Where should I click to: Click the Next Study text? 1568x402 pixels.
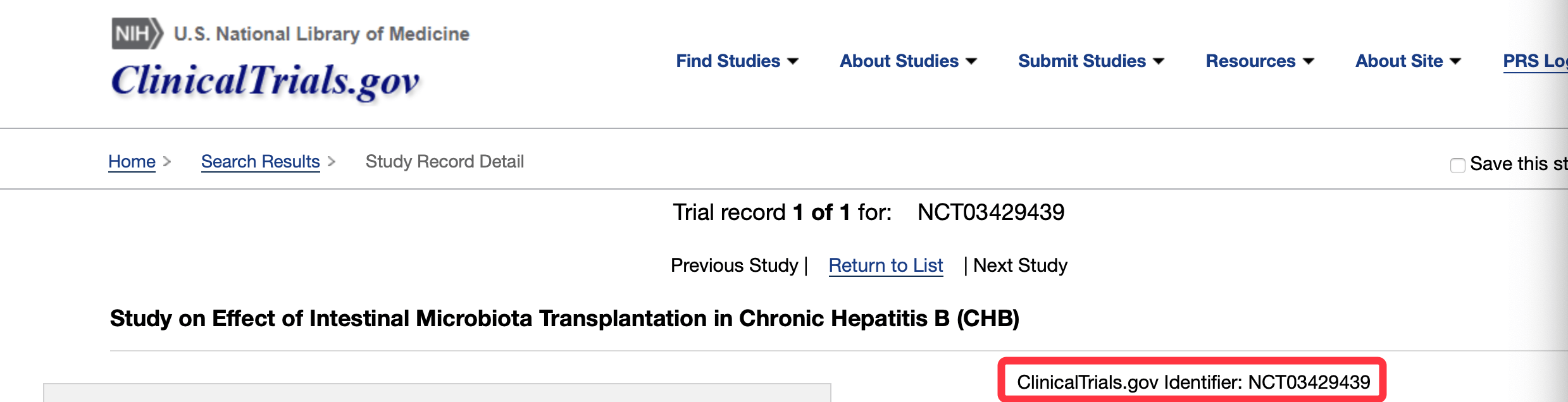1020,265
